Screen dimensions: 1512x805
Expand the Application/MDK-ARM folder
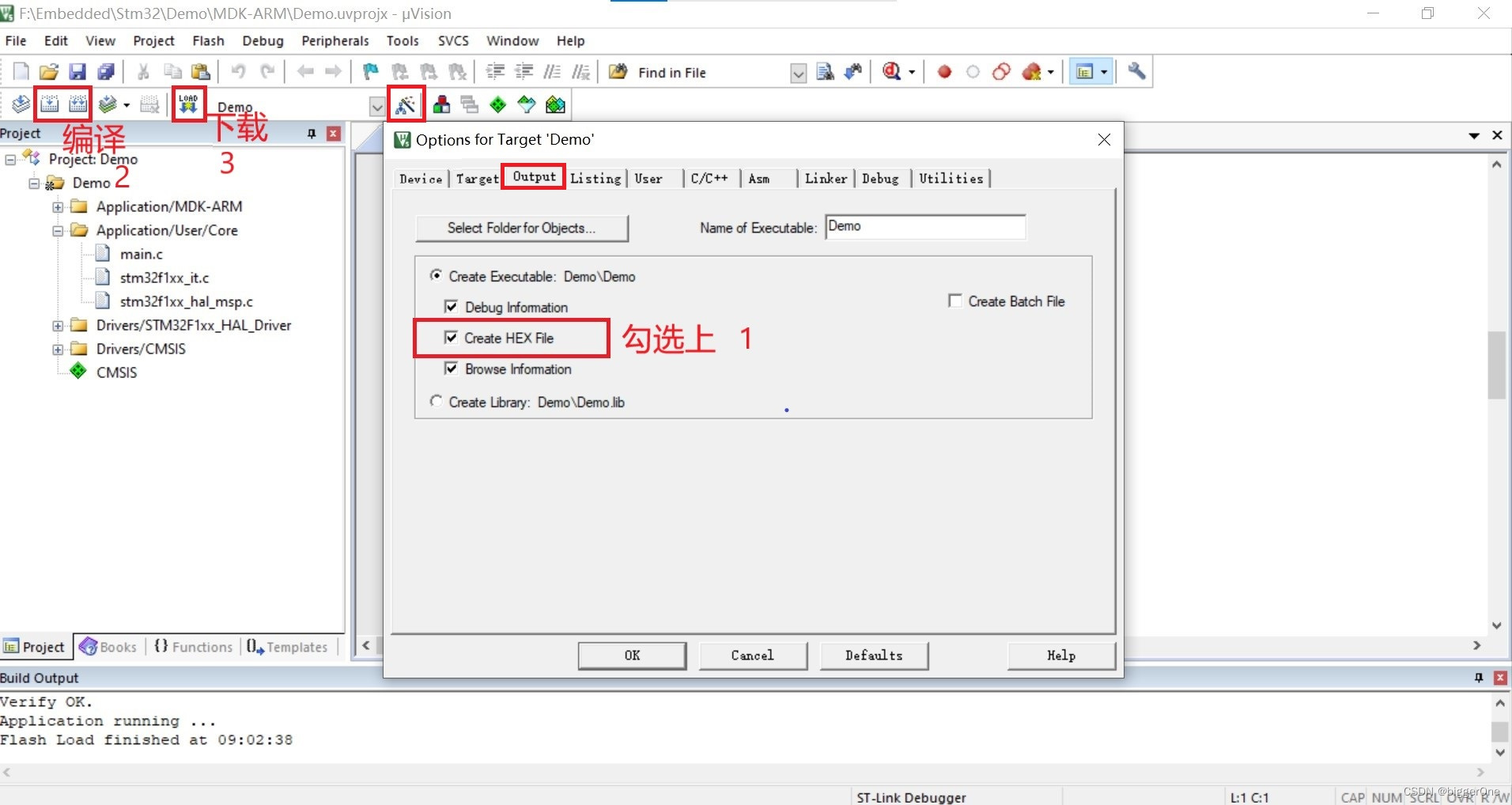(x=58, y=206)
